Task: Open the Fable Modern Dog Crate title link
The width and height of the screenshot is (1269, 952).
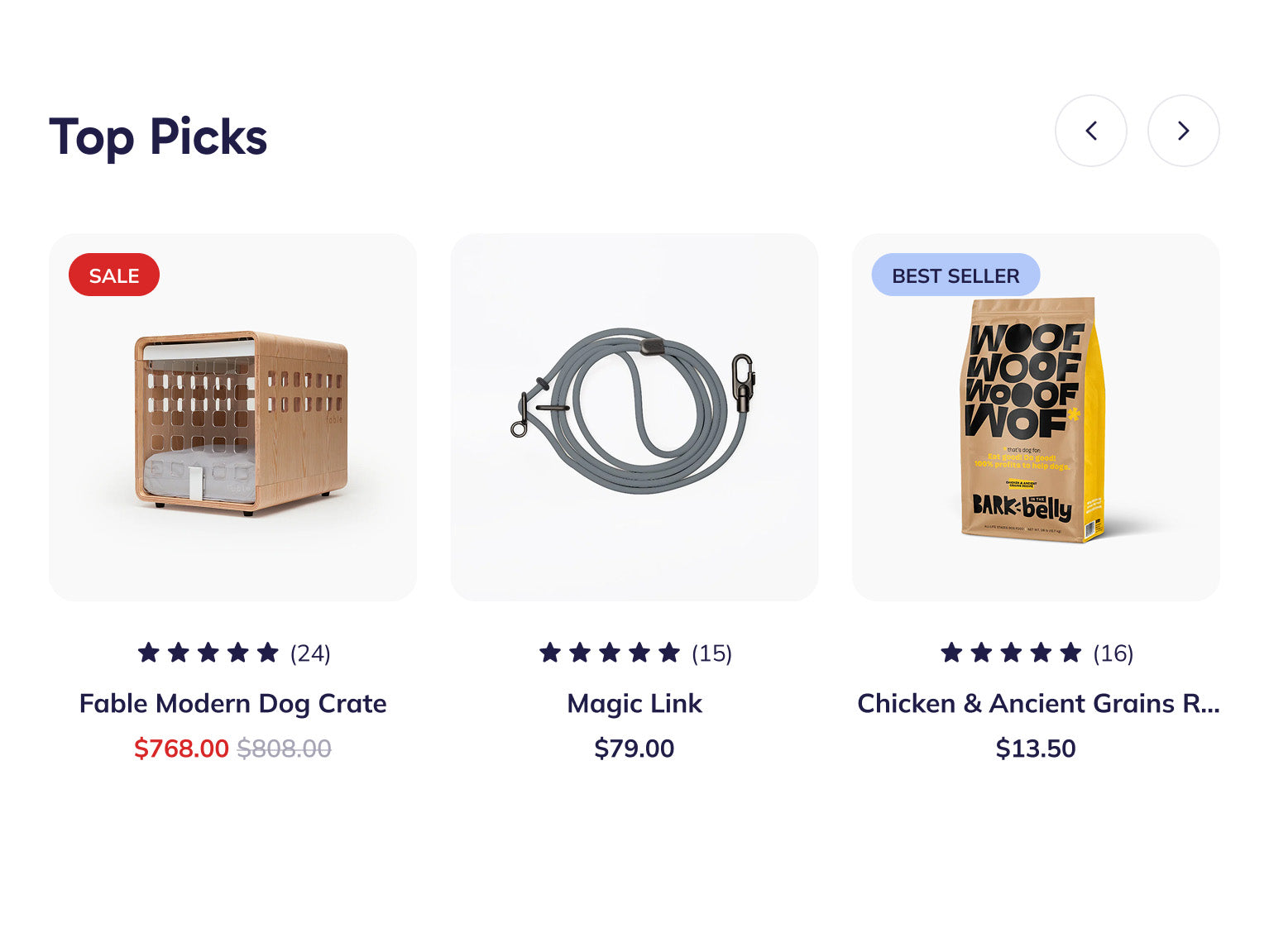Action: pos(232,703)
